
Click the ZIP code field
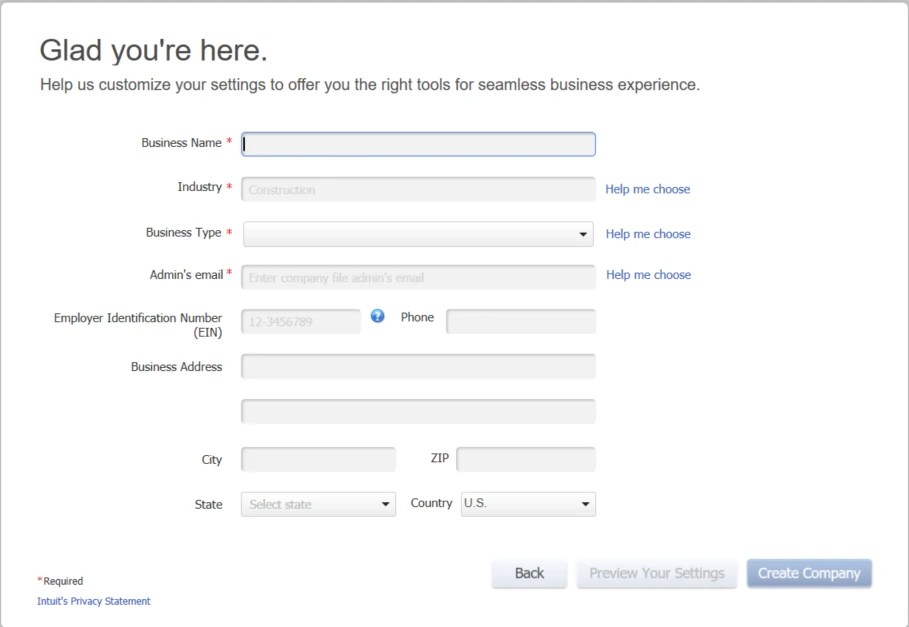coord(526,458)
